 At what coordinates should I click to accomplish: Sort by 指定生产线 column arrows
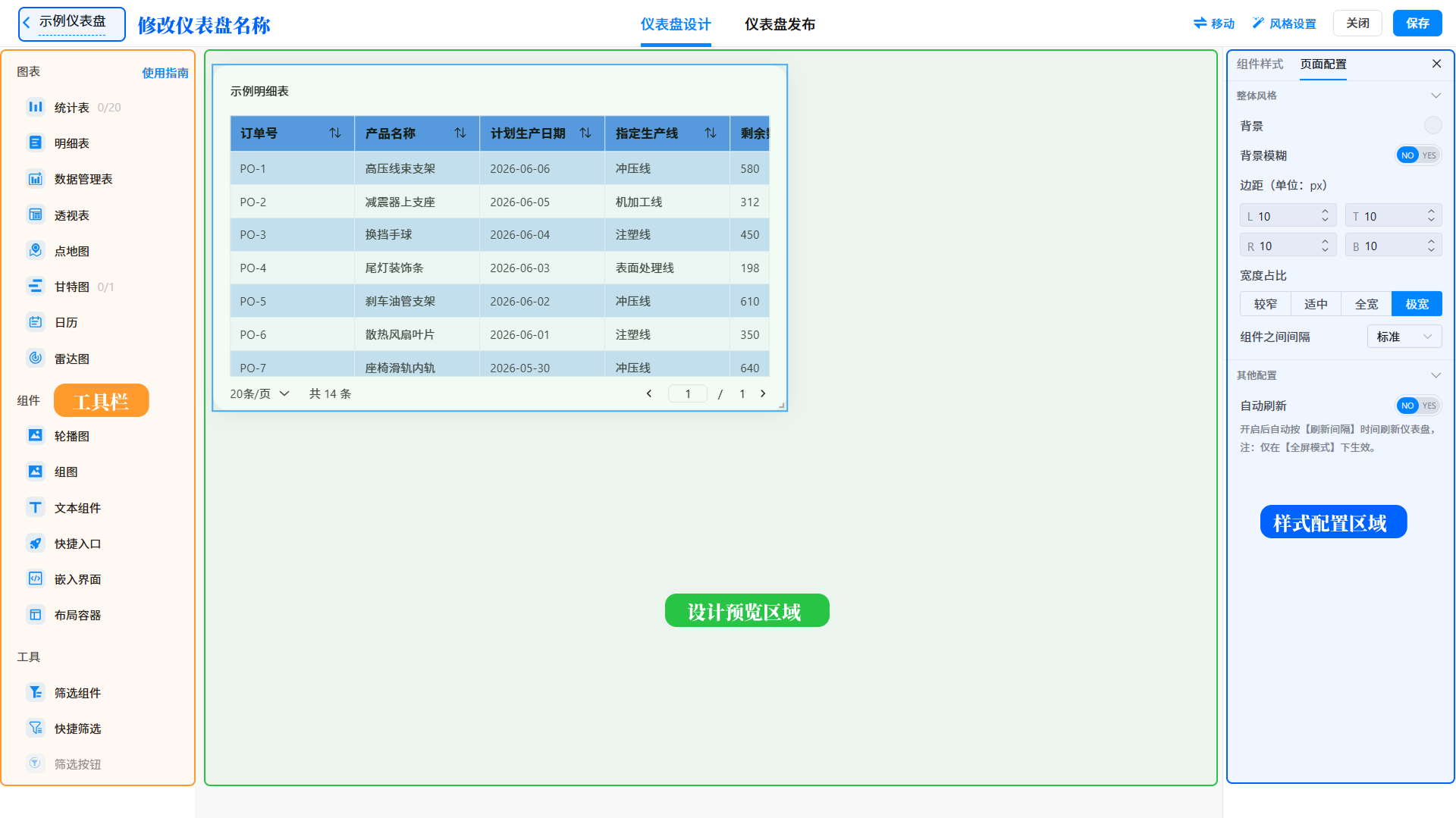pos(711,133)
